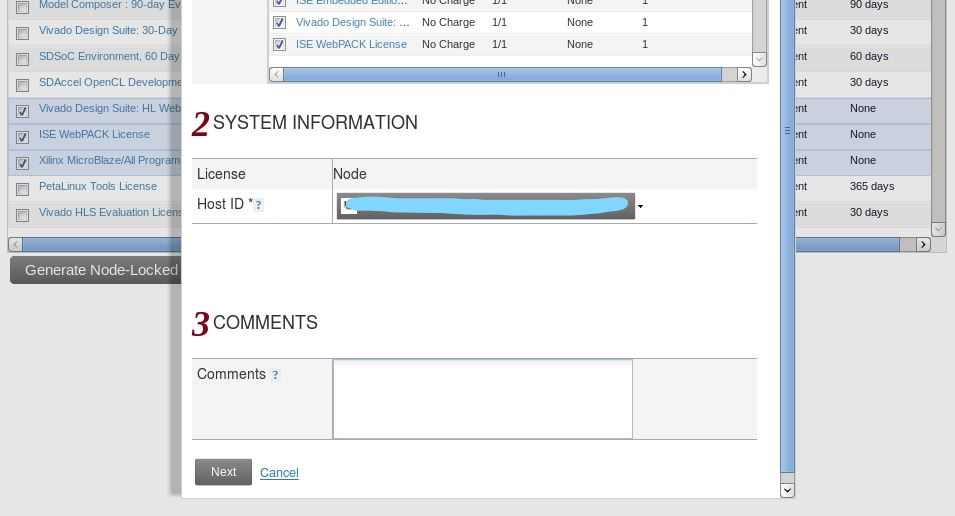Click the Next button
This screenshot has height=516, width=955.
point(223,472)
